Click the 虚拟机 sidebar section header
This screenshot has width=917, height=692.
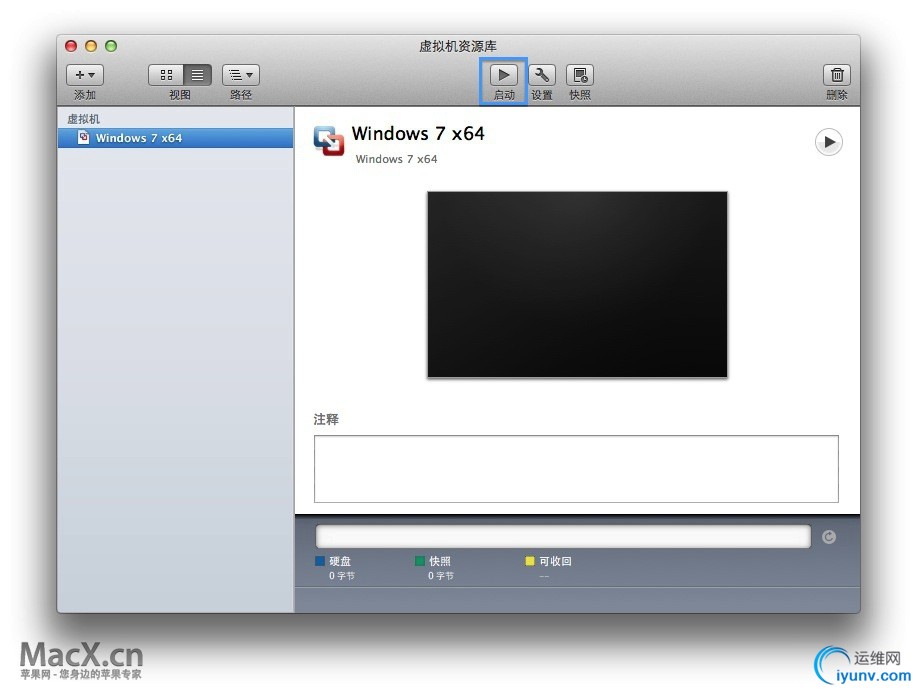(84, 119)
